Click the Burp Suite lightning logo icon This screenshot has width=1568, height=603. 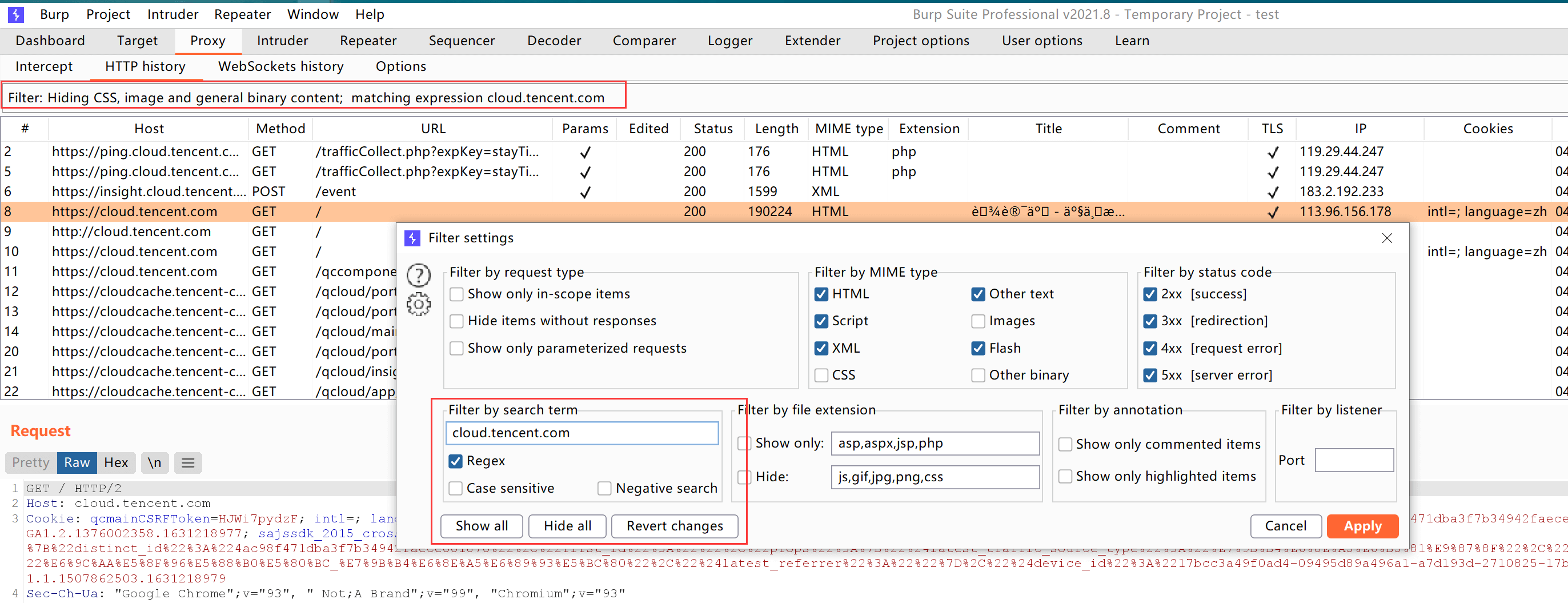tap(16, 14)
